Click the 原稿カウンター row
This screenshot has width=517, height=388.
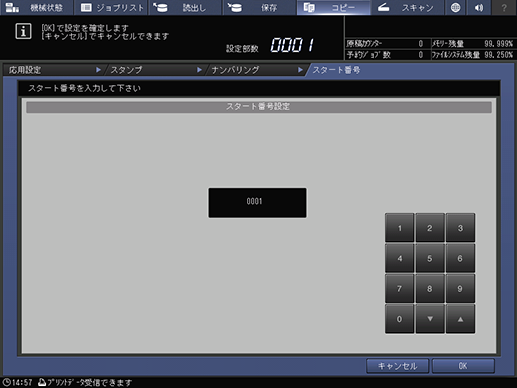pos(387,44)
